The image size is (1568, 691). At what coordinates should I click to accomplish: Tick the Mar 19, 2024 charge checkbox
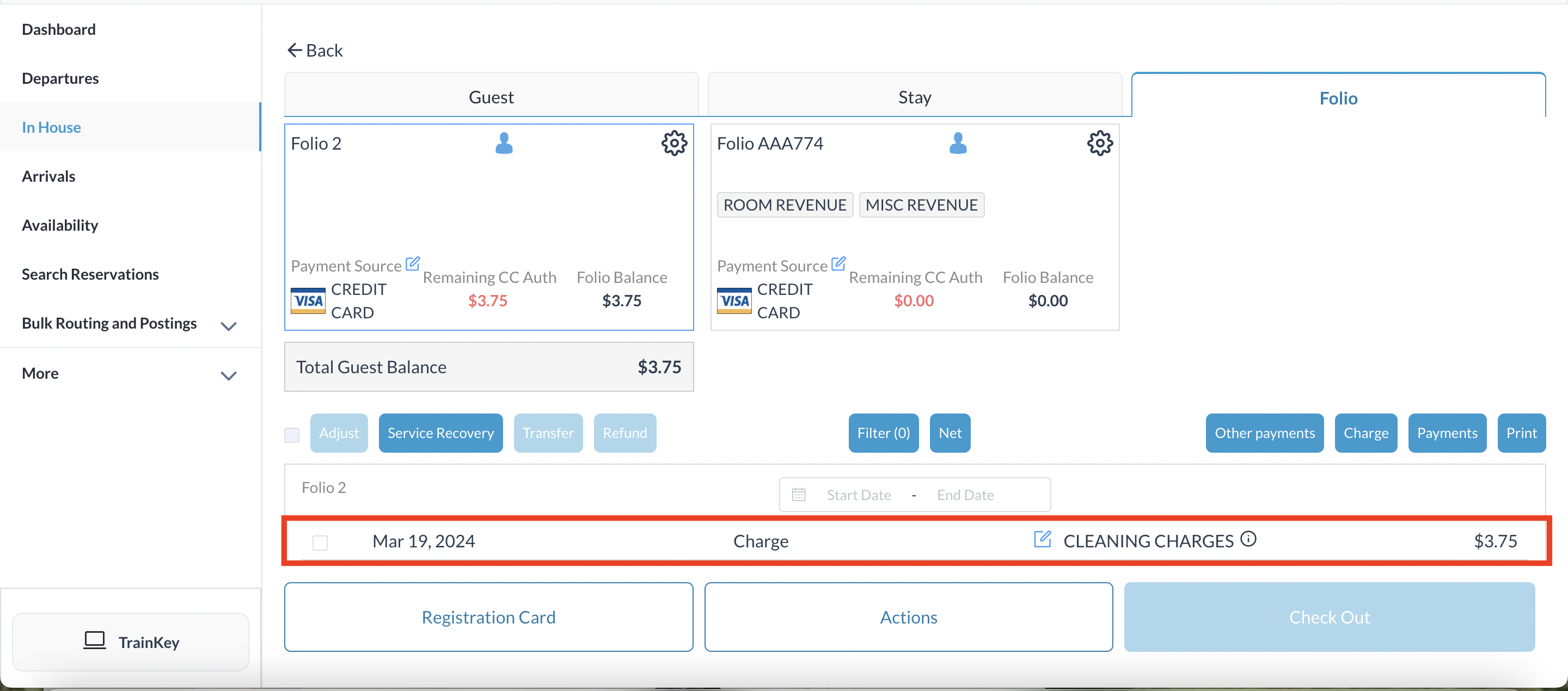[x=320, y=542]
